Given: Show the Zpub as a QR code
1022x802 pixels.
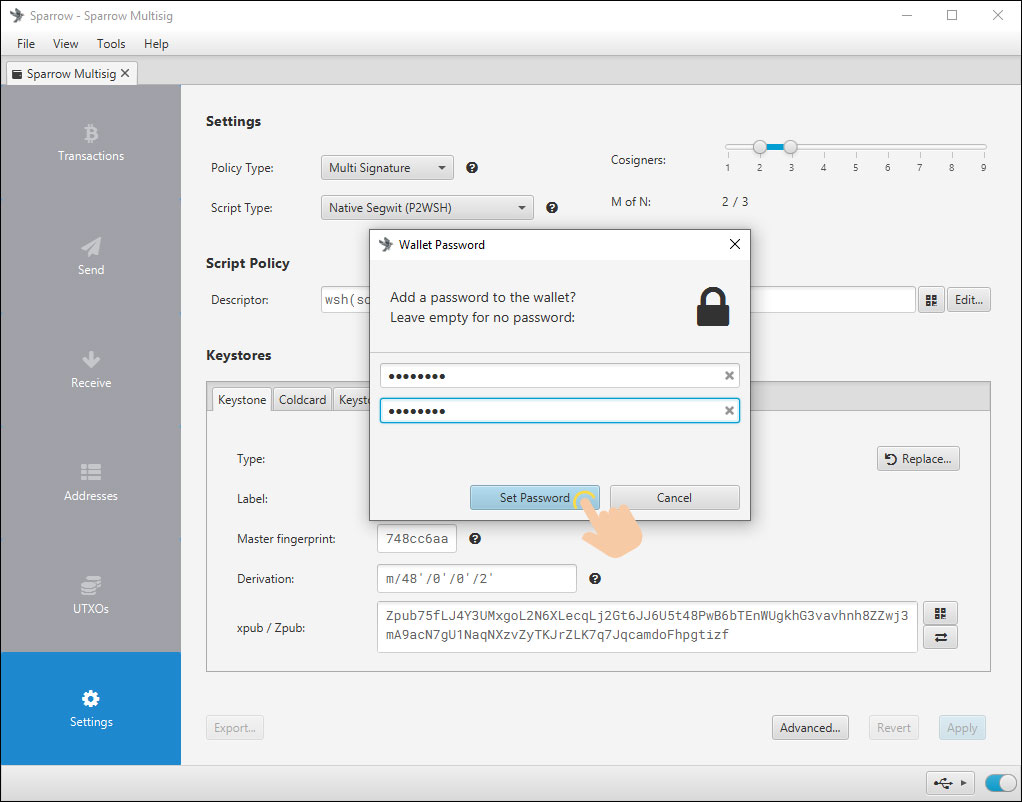Looking at the screenshot, I should 940,612.
